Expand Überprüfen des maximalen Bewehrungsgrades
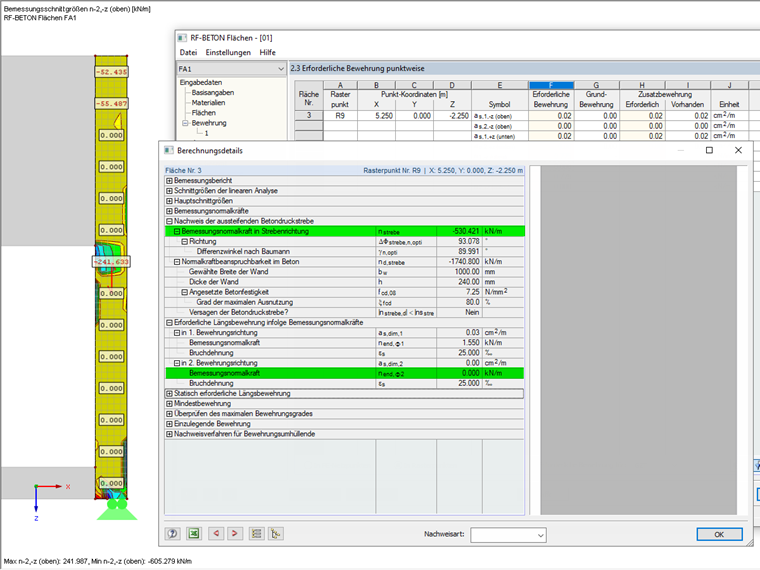This screenshot has width=760, height=570. point(169,414)
